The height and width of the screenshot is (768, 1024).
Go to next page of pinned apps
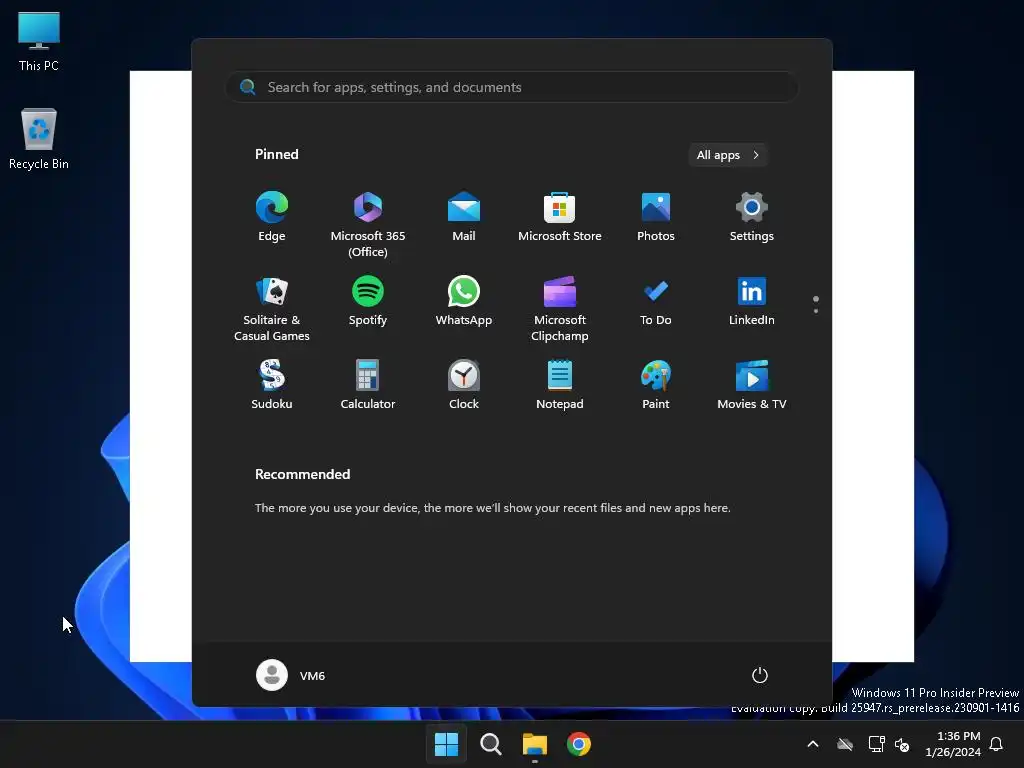pos(816,311)
